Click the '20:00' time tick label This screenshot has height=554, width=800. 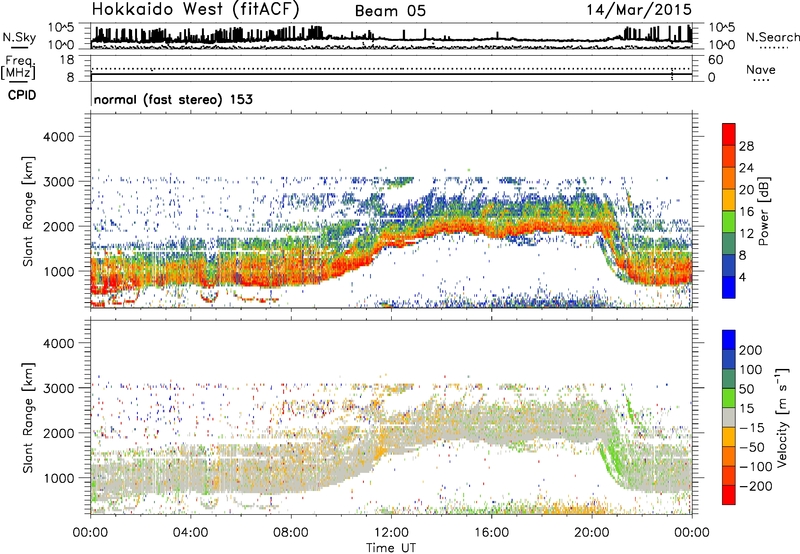click(x=591, y=533)
